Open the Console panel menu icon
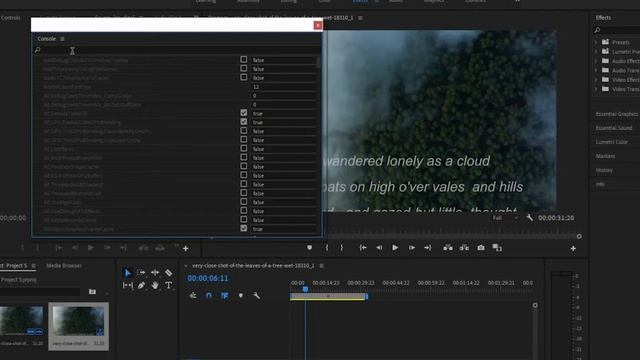This screenshot has height=360, width=640. (62, 39)
